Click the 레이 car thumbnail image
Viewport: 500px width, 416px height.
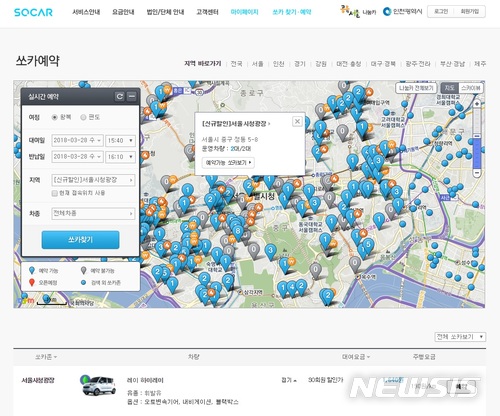99,386
